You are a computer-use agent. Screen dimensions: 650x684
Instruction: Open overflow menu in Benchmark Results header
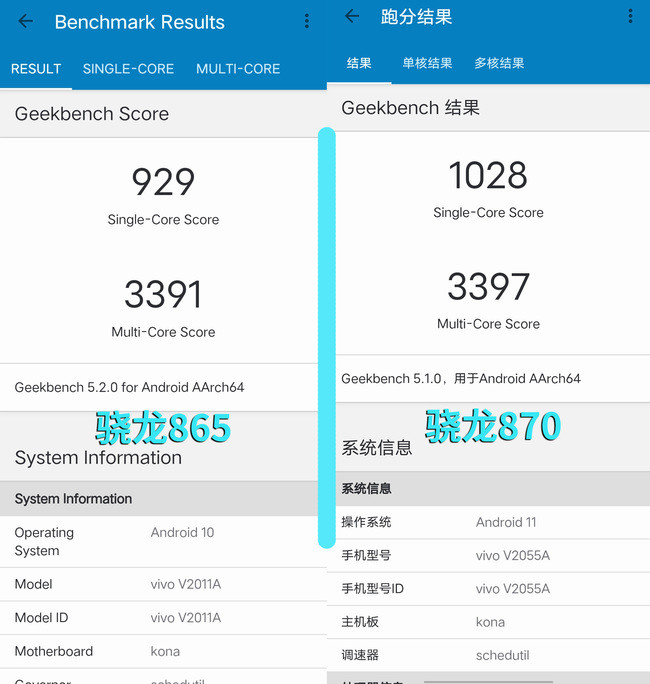(307, 21)
